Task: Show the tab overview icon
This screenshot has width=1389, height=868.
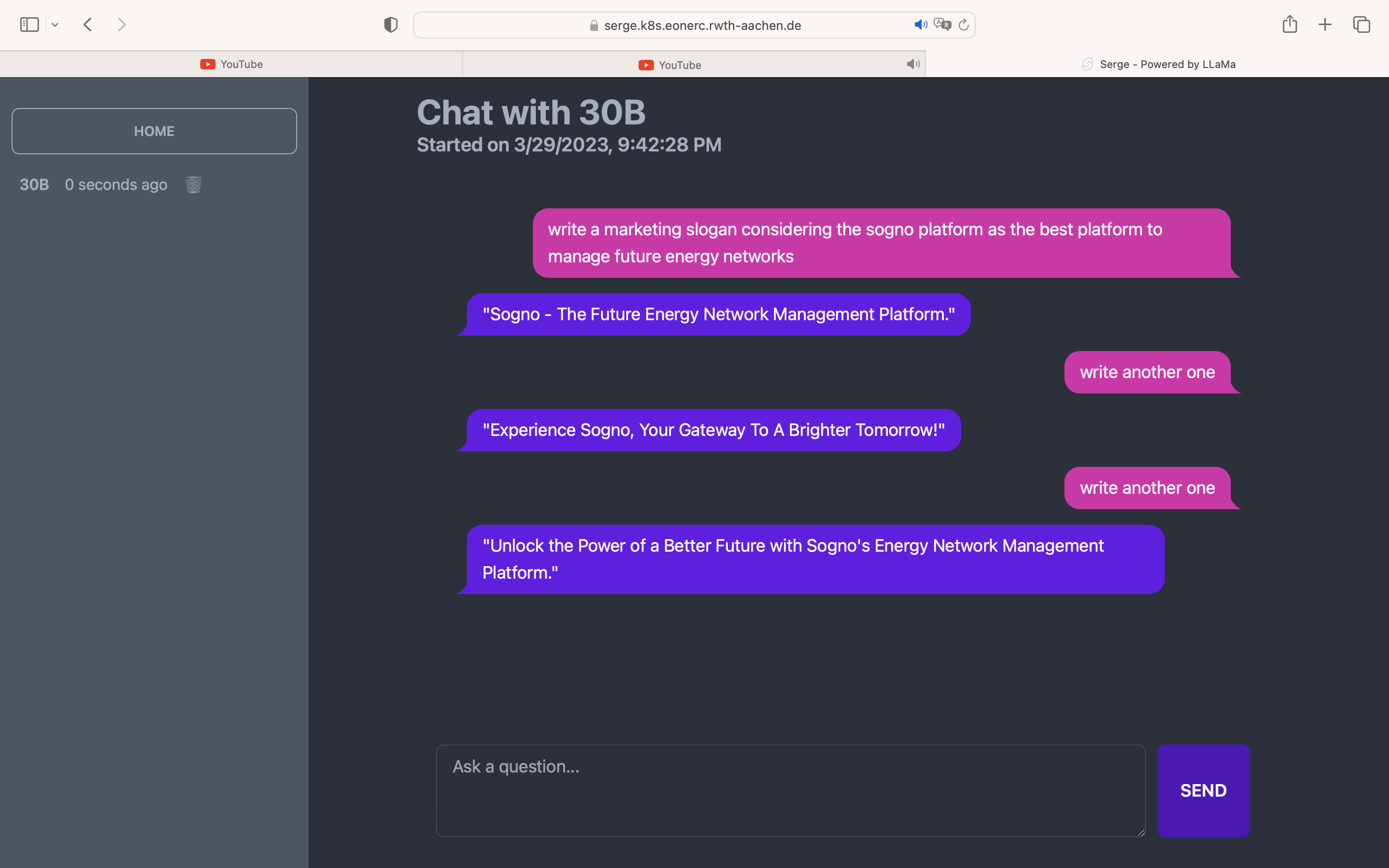Action: tap(1362, 25)
